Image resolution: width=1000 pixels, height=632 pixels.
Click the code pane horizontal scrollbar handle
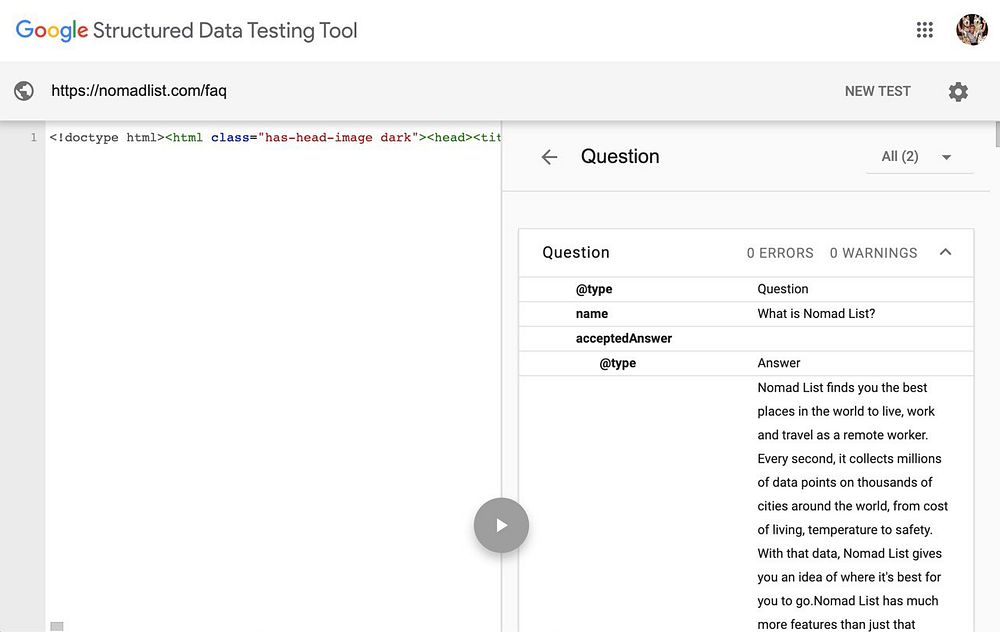click(57, 626)
